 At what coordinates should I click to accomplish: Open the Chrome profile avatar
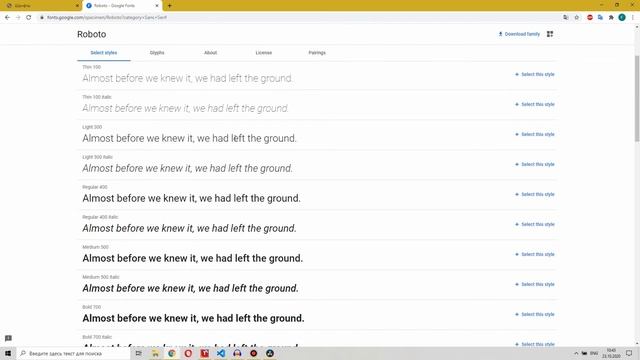[622, 18]
